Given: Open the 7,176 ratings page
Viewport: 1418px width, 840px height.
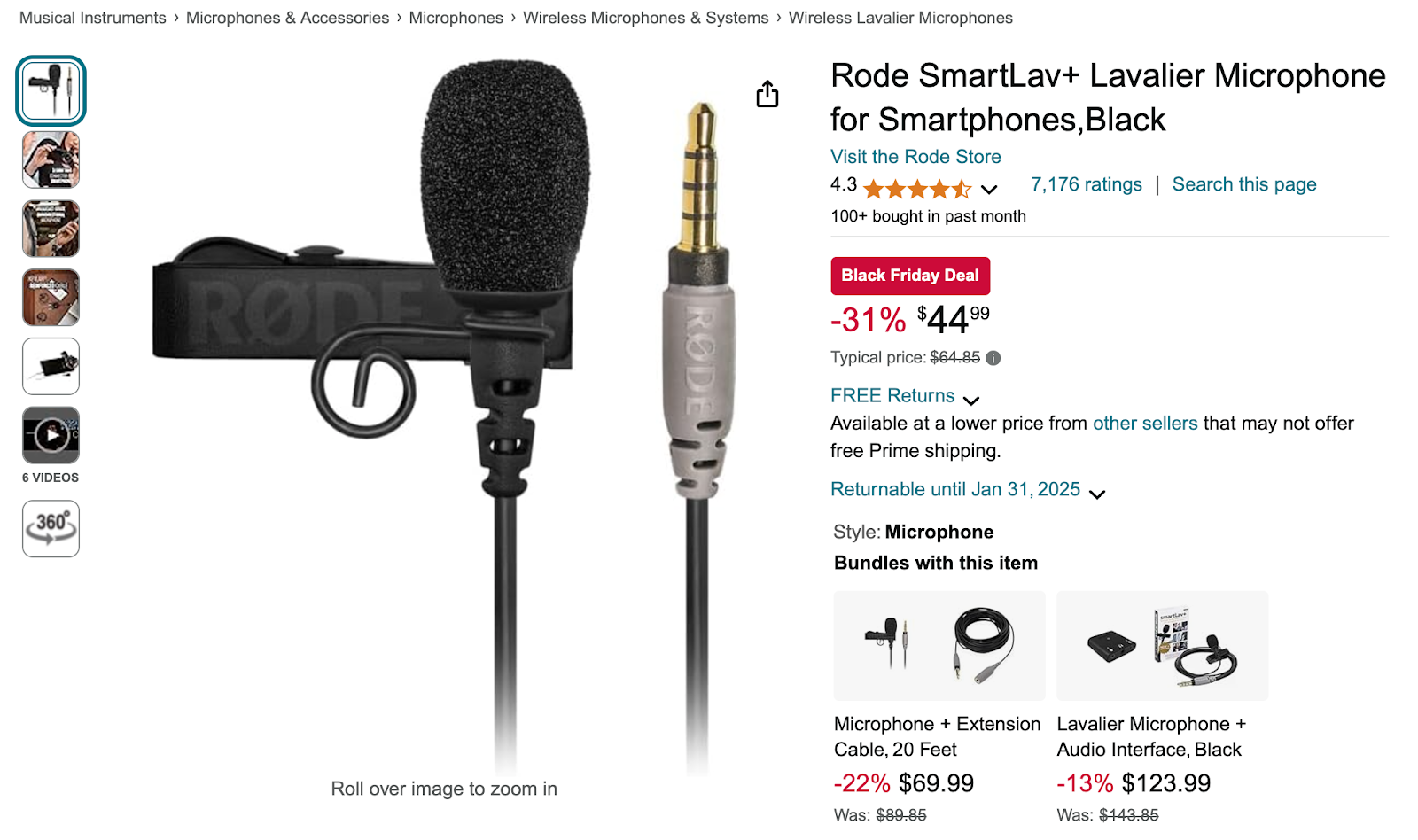Looking at the screenshot, I should pyautogui.click(x=1085, y=184).
